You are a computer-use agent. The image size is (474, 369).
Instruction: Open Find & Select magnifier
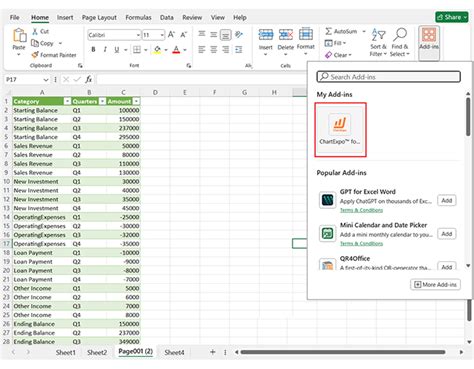click(400, 42)
